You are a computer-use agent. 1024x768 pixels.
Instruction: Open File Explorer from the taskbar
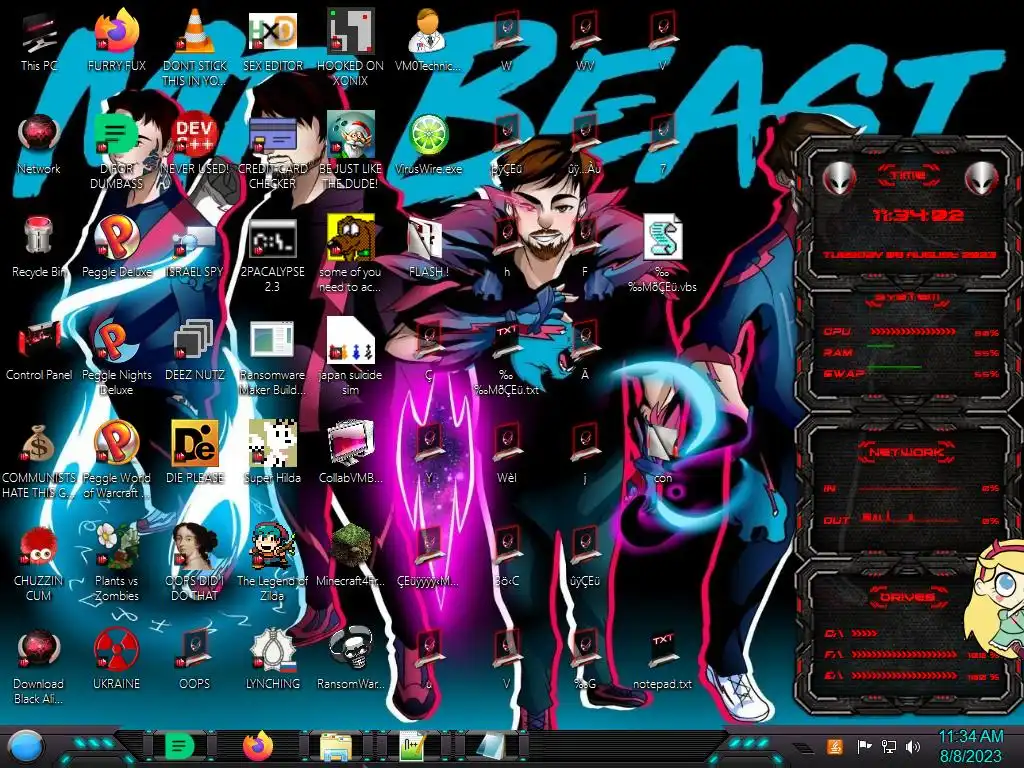click(x=336, y=747)
